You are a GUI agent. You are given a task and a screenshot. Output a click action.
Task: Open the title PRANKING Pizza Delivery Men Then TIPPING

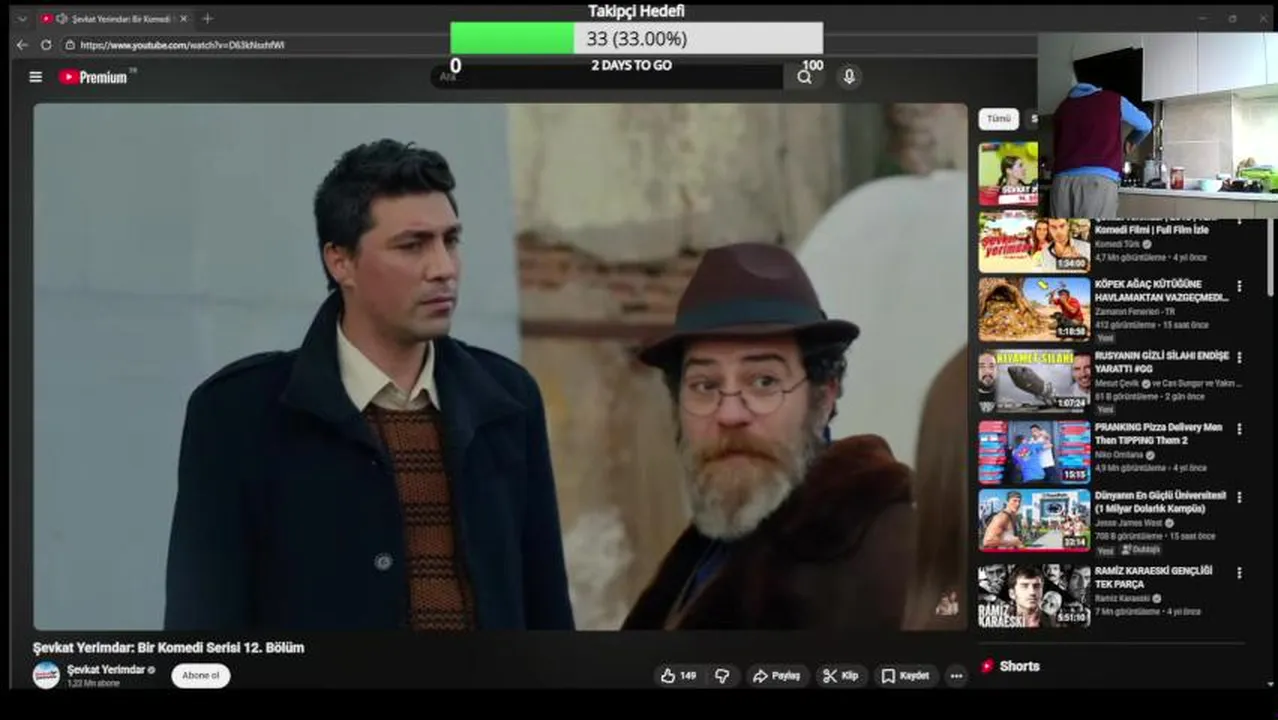(x=1158, y=433)
